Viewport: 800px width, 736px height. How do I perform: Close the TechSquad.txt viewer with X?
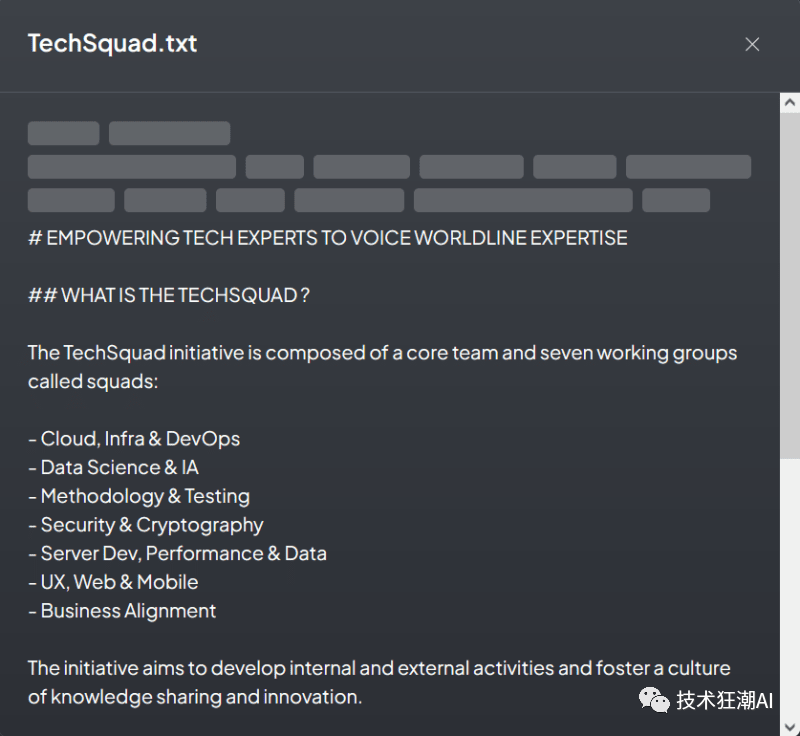(752, 44)
